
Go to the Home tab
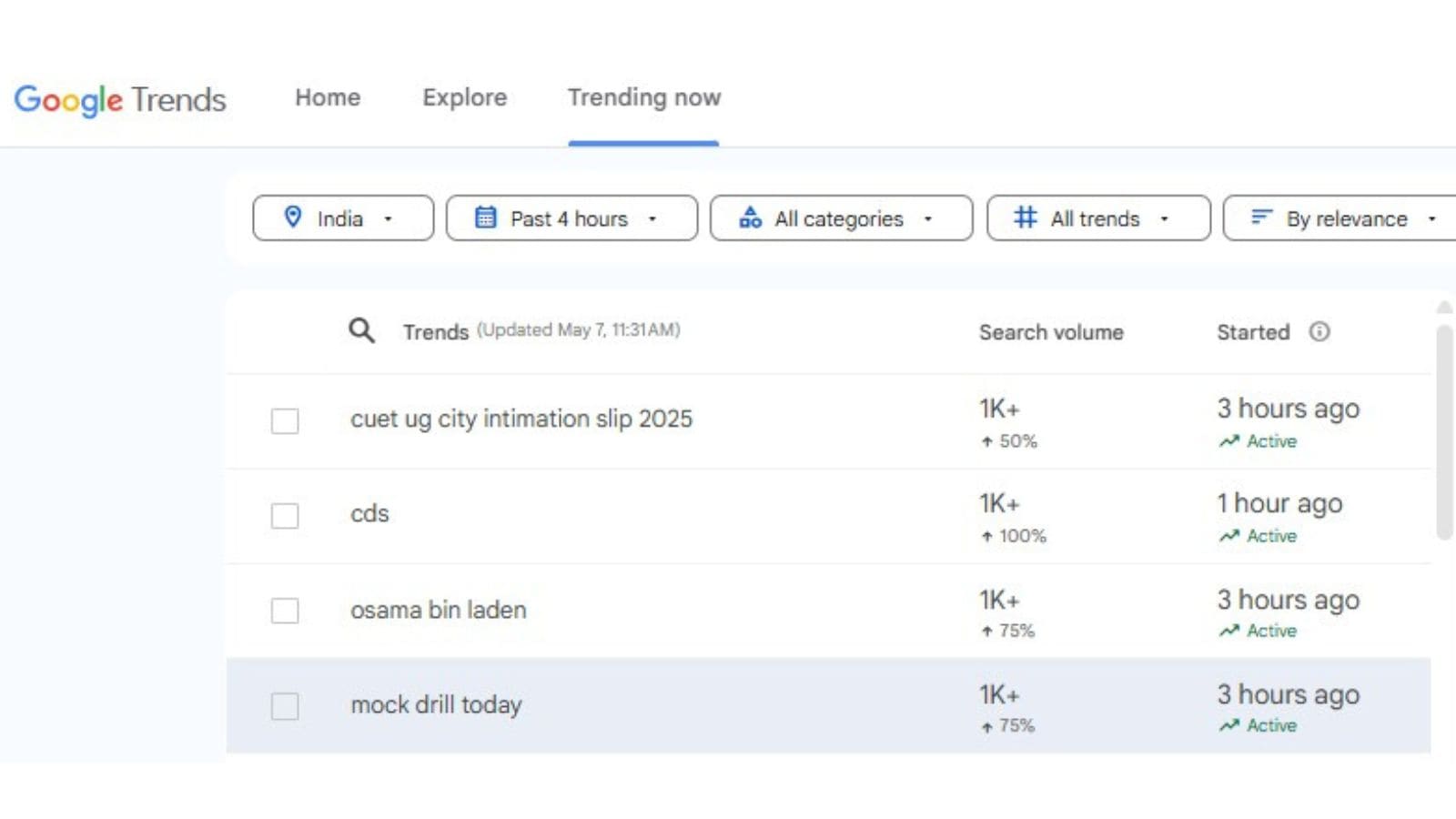(328, 97)
